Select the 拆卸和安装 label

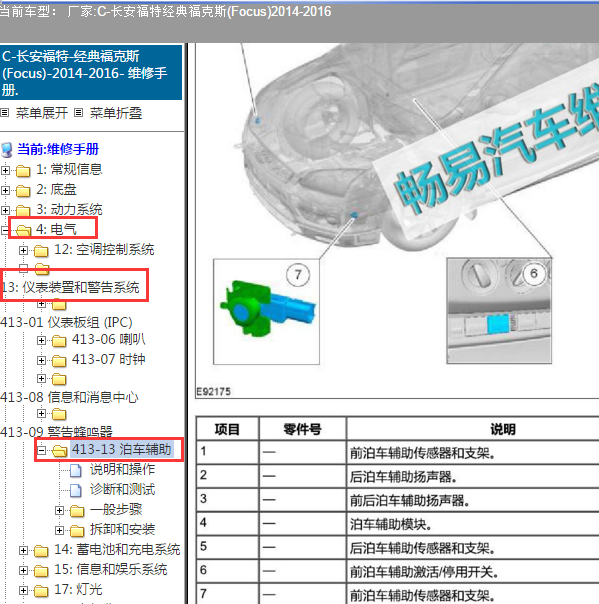point(122,529)
